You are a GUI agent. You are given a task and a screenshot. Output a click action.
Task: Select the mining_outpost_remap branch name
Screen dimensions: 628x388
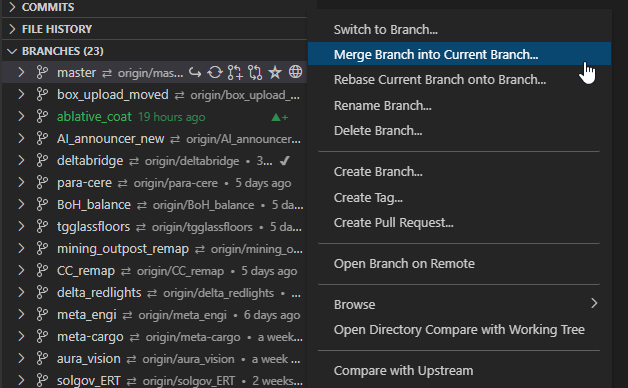pyautogui.click(x=123, y=249)
